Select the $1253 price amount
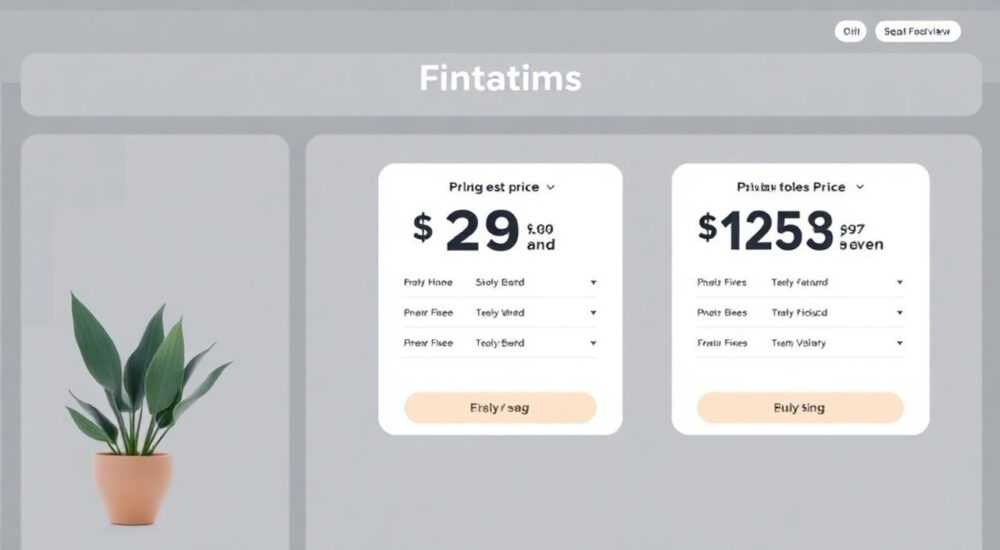The height and width of the screenshot is (550, 1000). (x=791, y=230)
